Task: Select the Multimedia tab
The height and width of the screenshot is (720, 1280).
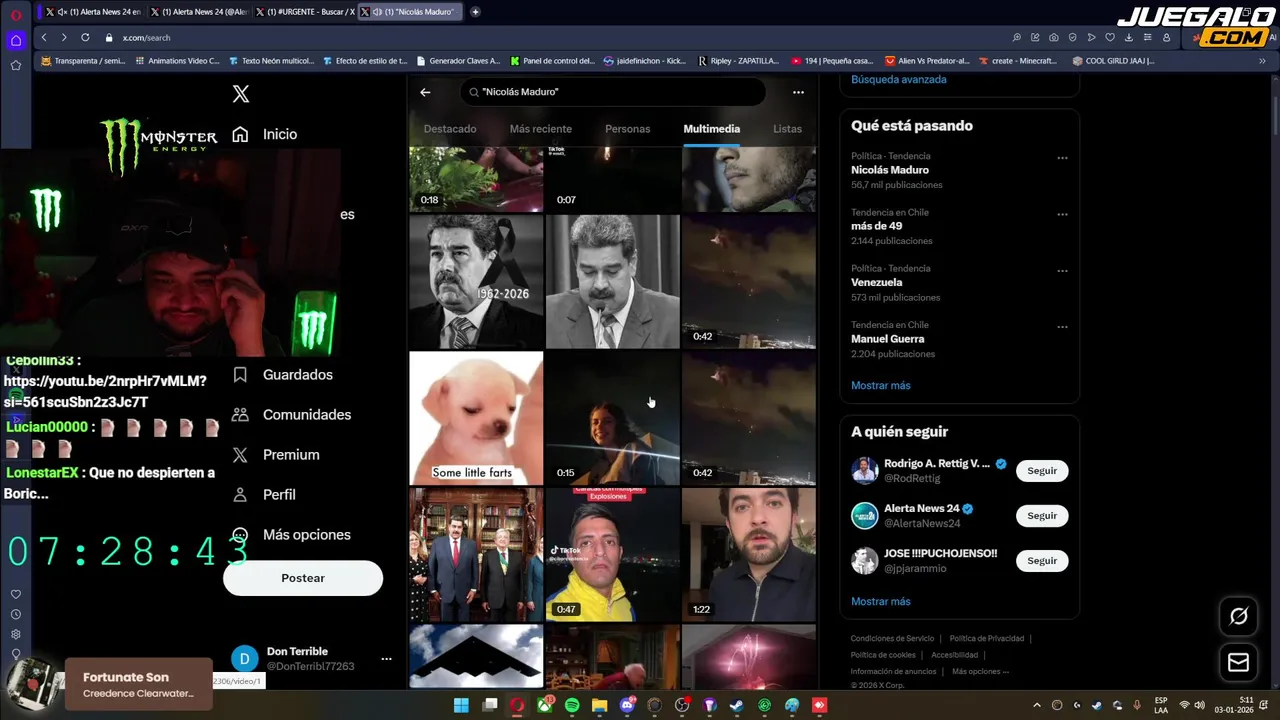Action: [712, 129]
